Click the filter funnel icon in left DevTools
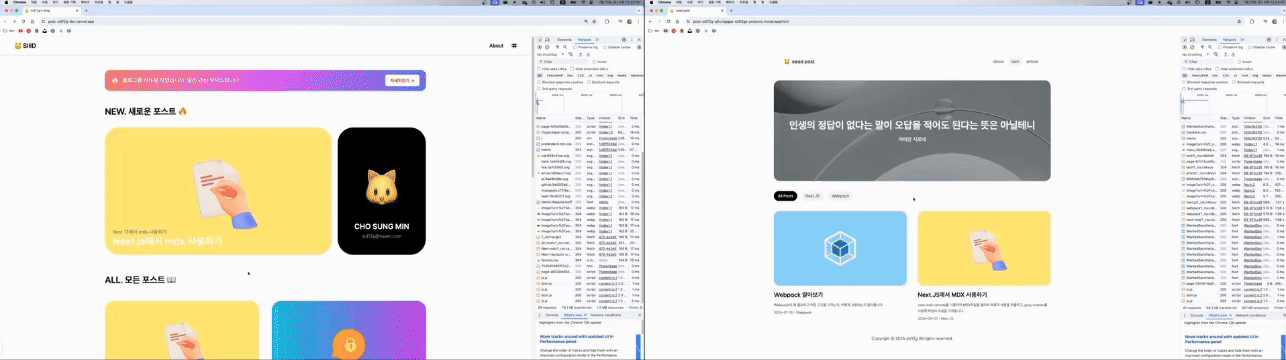 (557, 47)
